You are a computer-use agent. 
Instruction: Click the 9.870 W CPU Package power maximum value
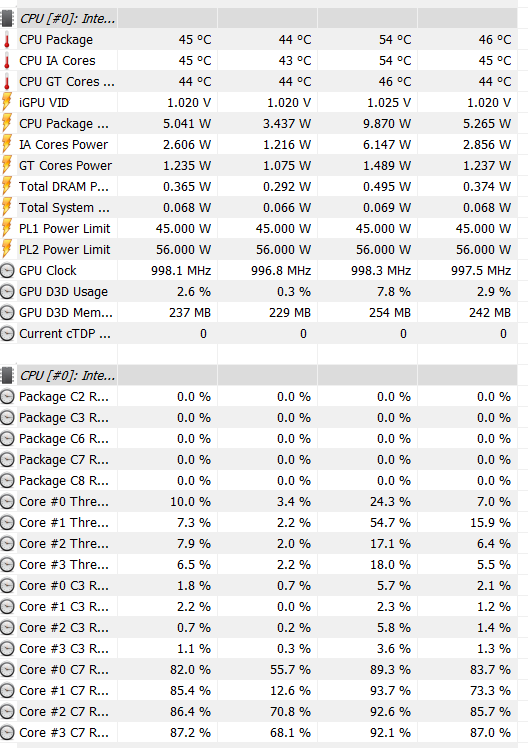tap(387, 124)
